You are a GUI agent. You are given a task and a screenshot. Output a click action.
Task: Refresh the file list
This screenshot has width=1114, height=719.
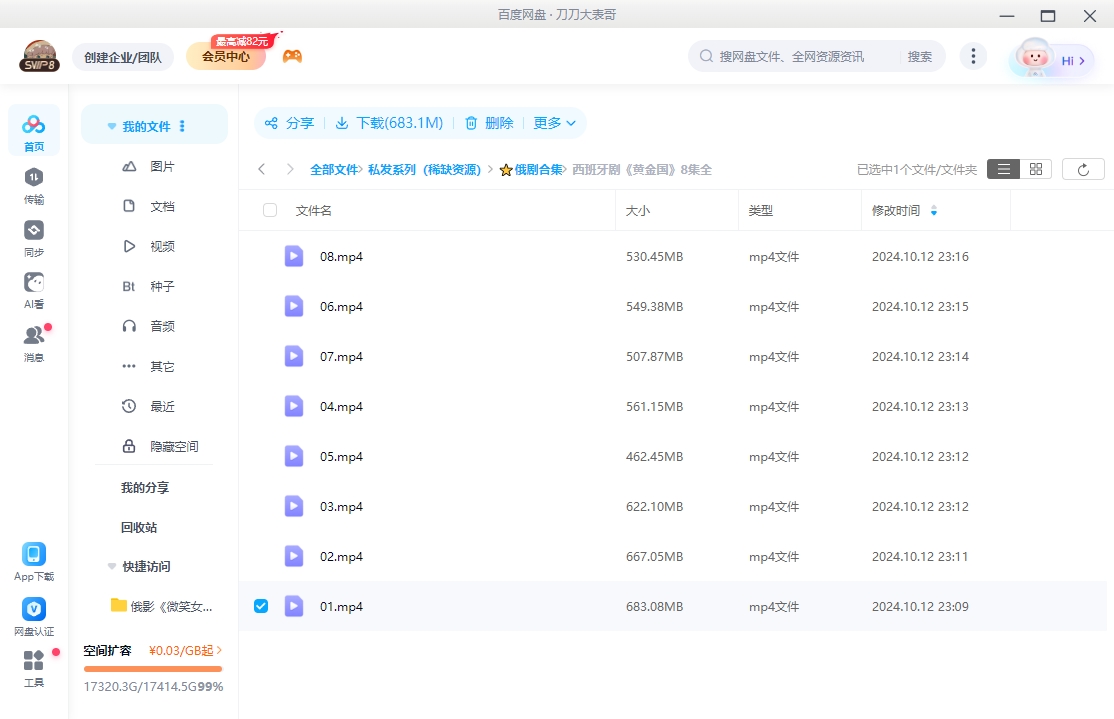pos(1083,169)
